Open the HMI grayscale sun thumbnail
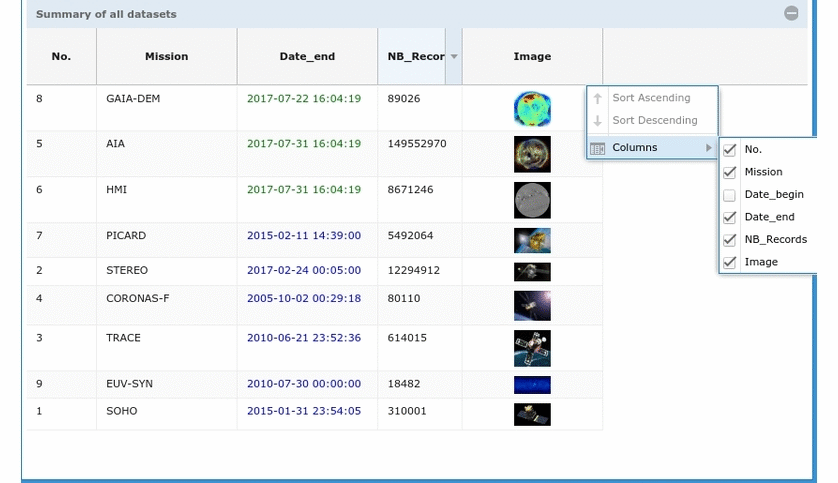 (x=532, y=200)
